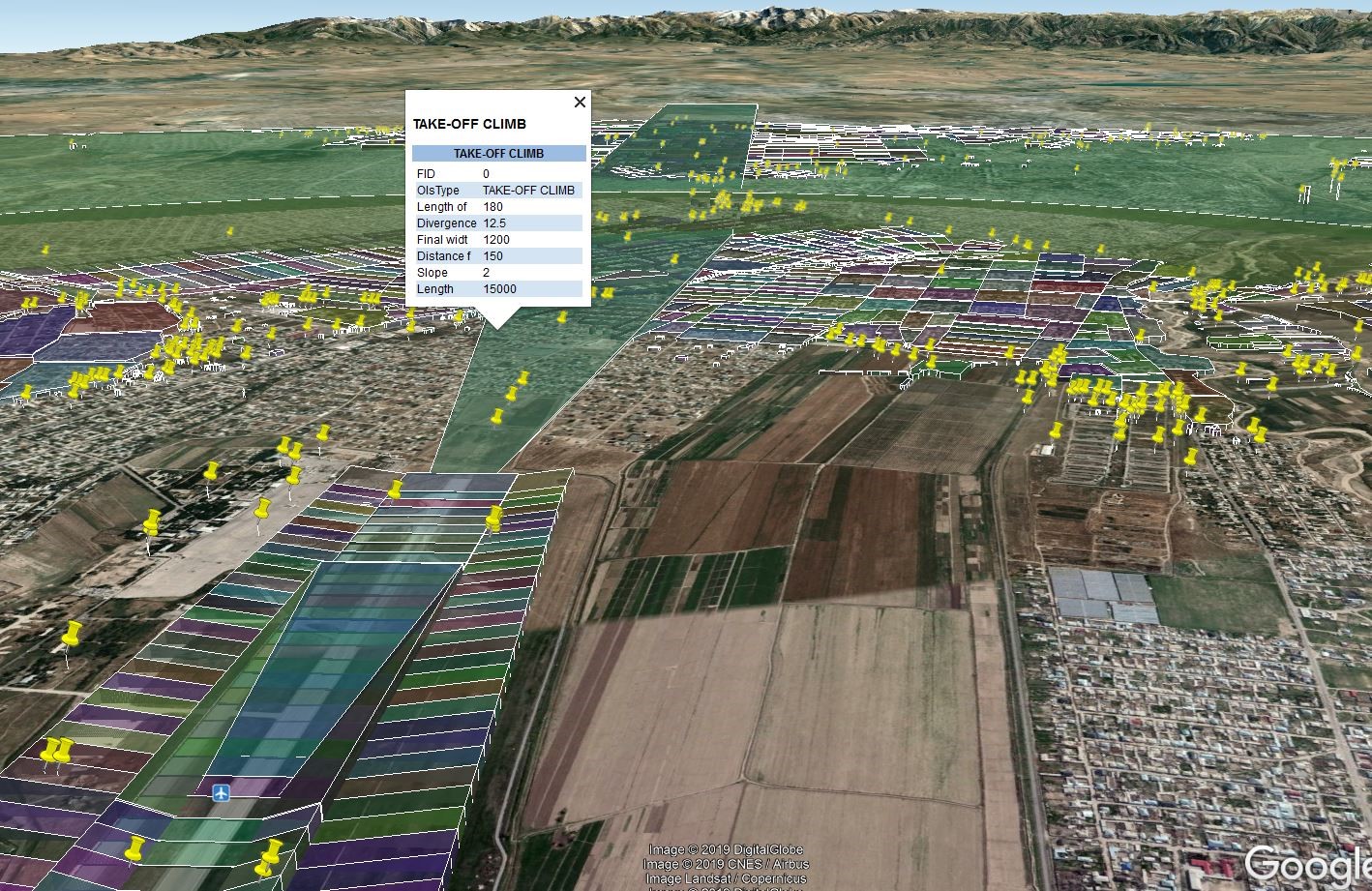This screenshot has width=1372, height=891.
Task: Click the Length of value 180
Action: tap(492, 207)
